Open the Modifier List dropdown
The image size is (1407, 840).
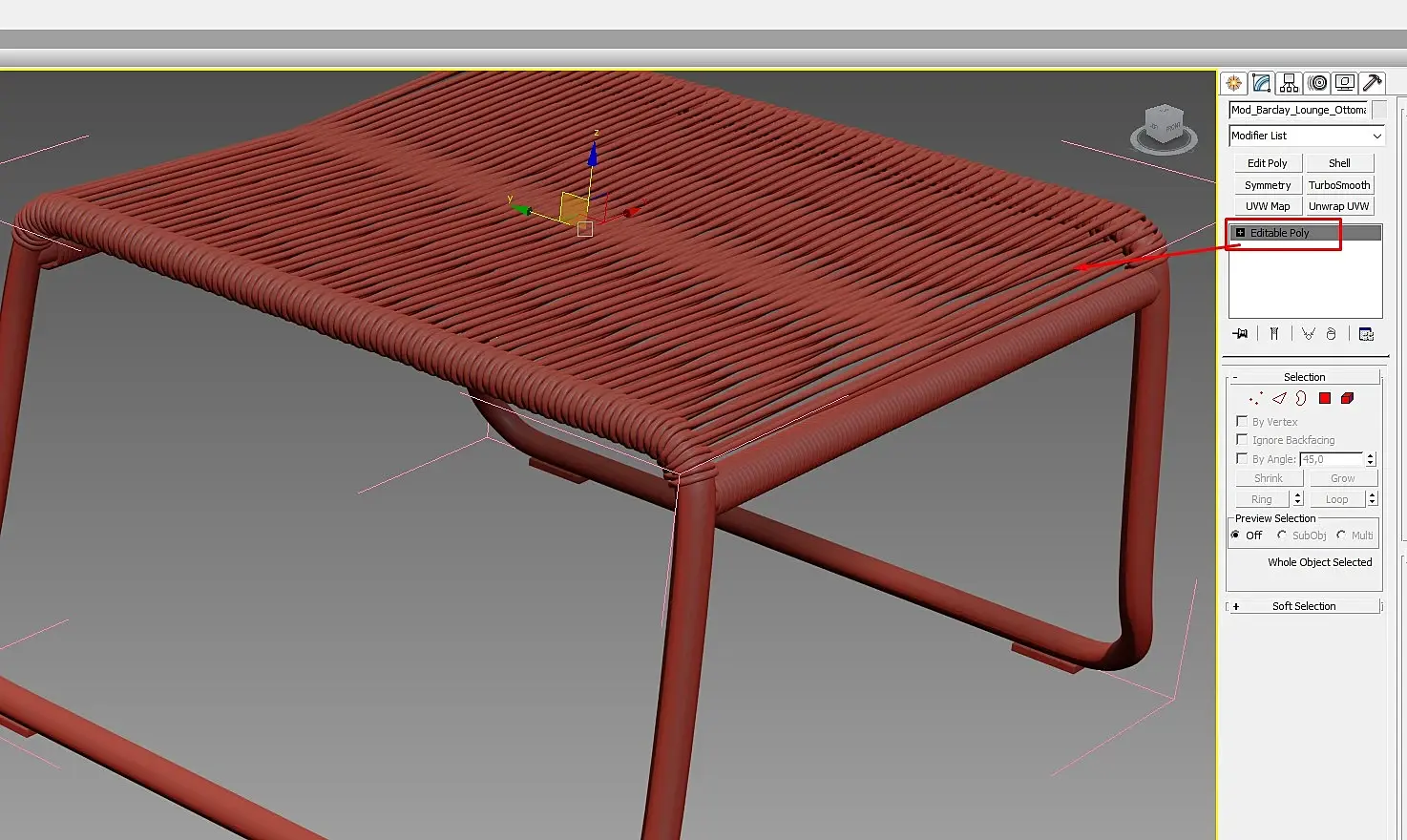(1306, 136)
